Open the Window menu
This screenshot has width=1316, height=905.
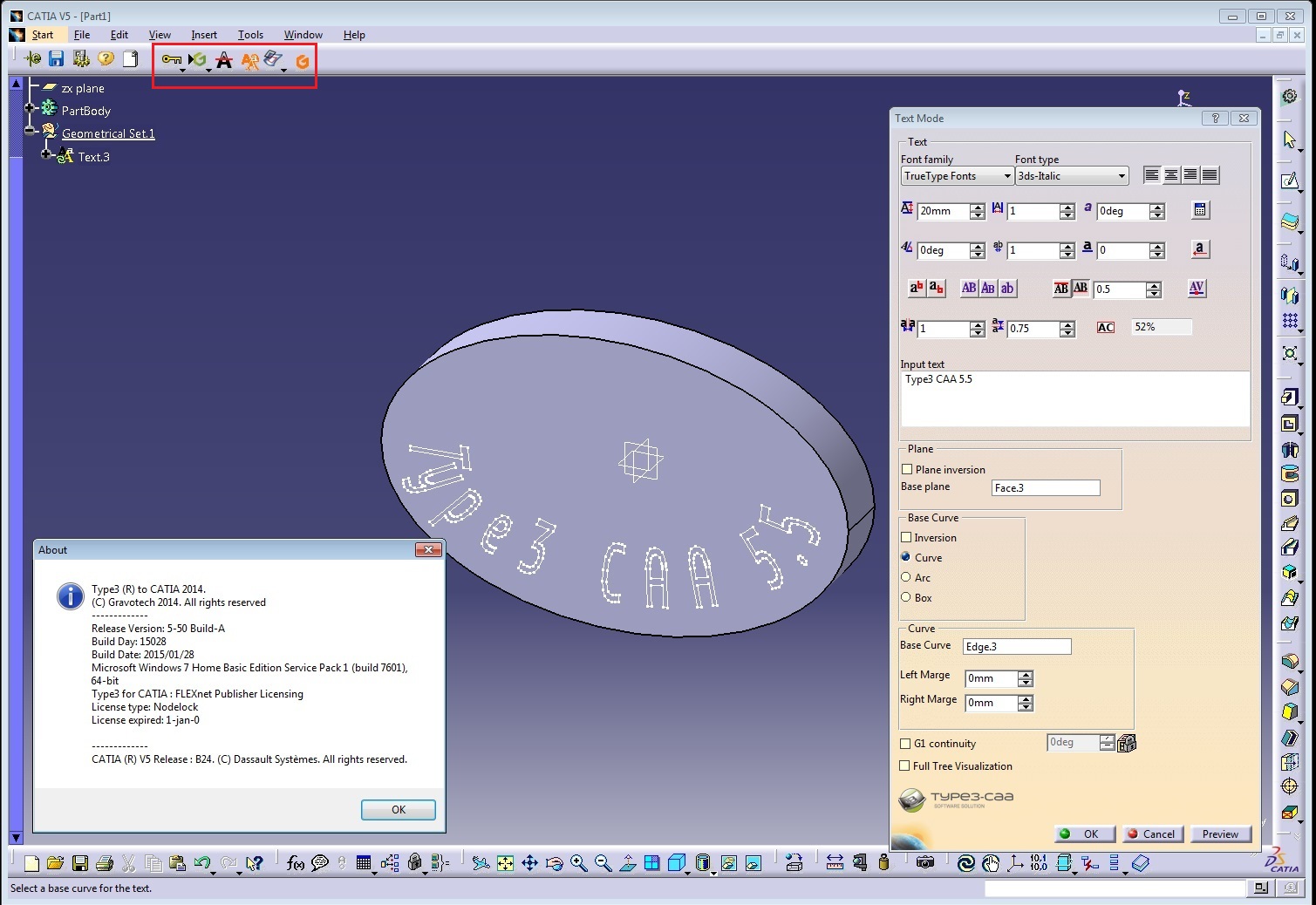(x=303, y=35)
